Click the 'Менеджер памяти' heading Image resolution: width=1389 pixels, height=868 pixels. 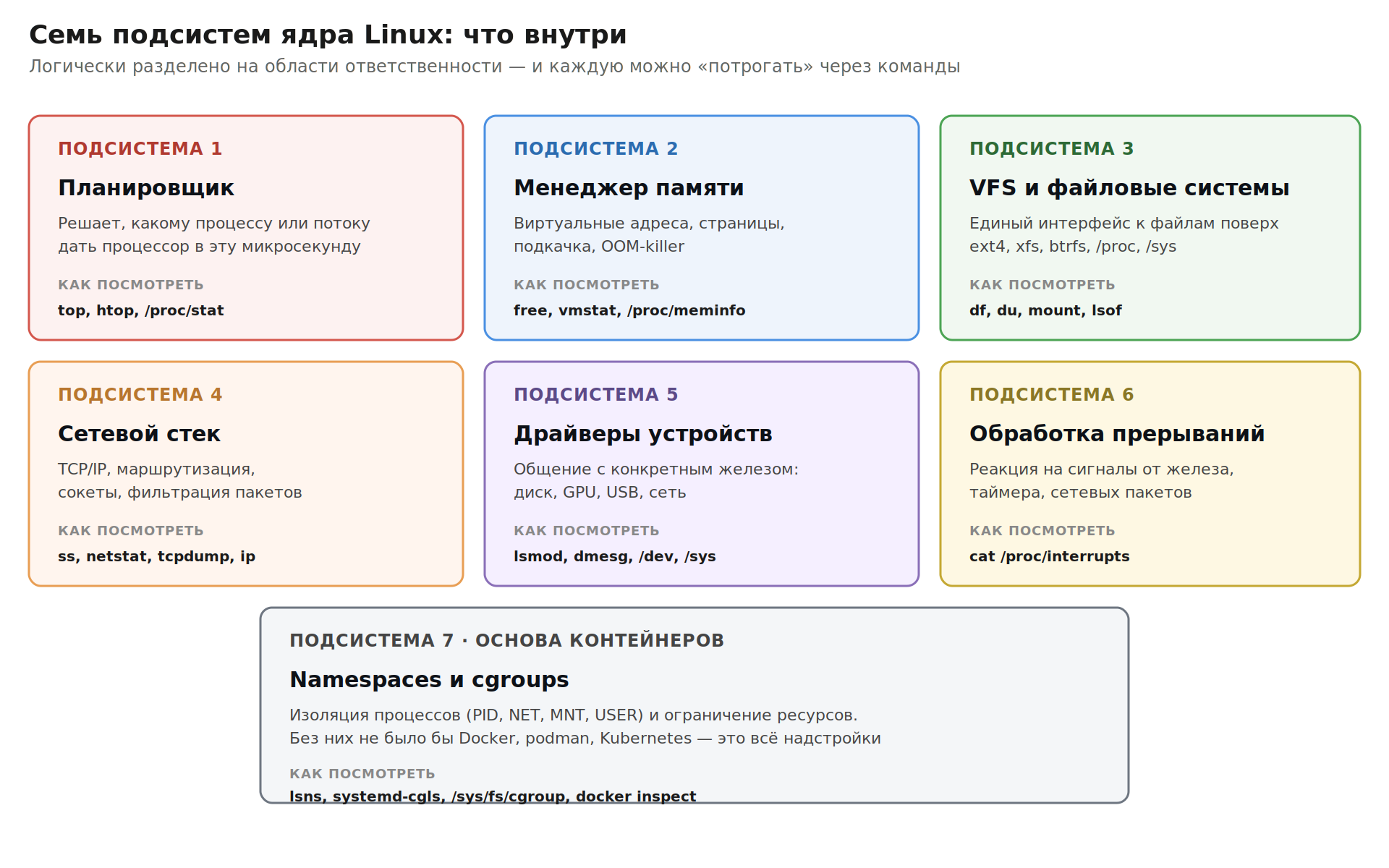click(629, 188)
